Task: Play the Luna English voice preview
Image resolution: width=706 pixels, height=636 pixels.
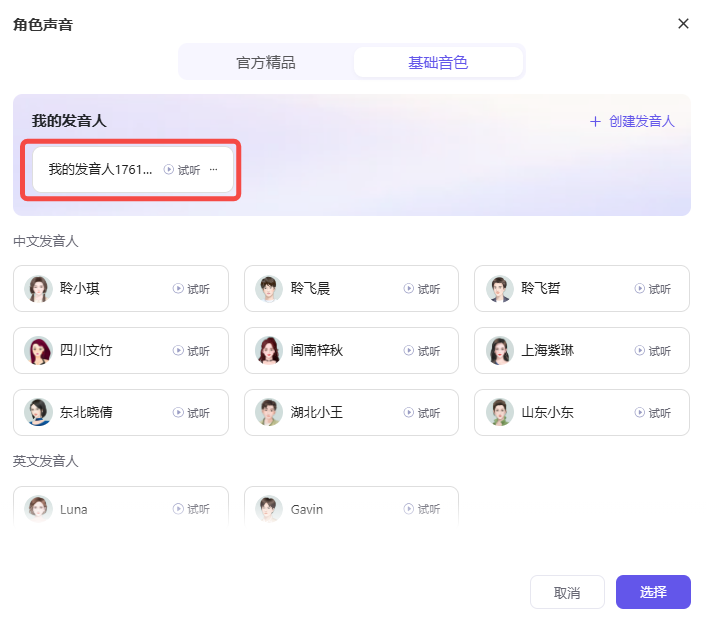Action: point(191,509)
